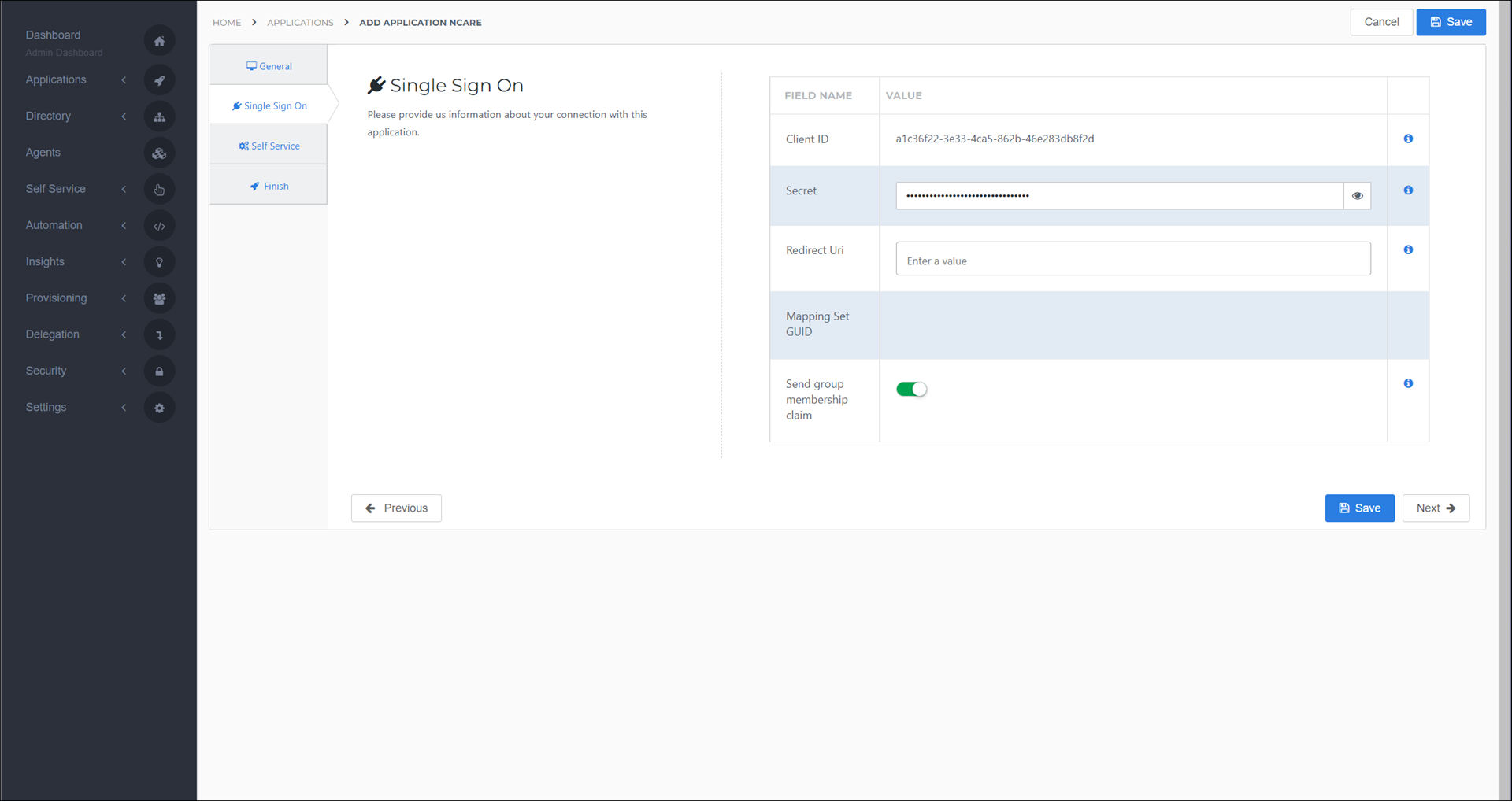Click the Client ID value text
This screenshot has width=1512, height=802.
tap(995, 139)
